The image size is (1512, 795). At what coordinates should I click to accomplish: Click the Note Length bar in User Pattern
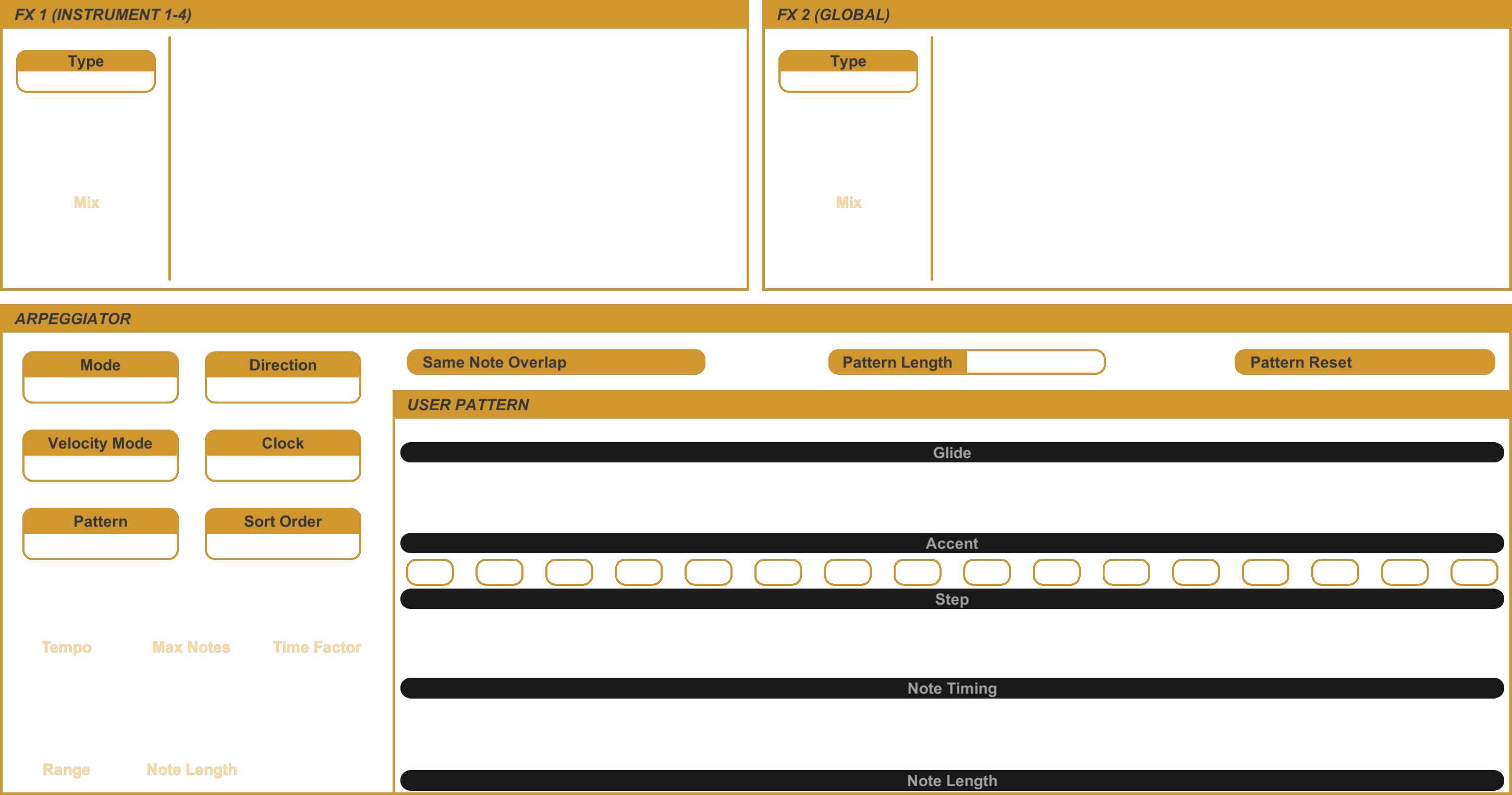(952, 780)
